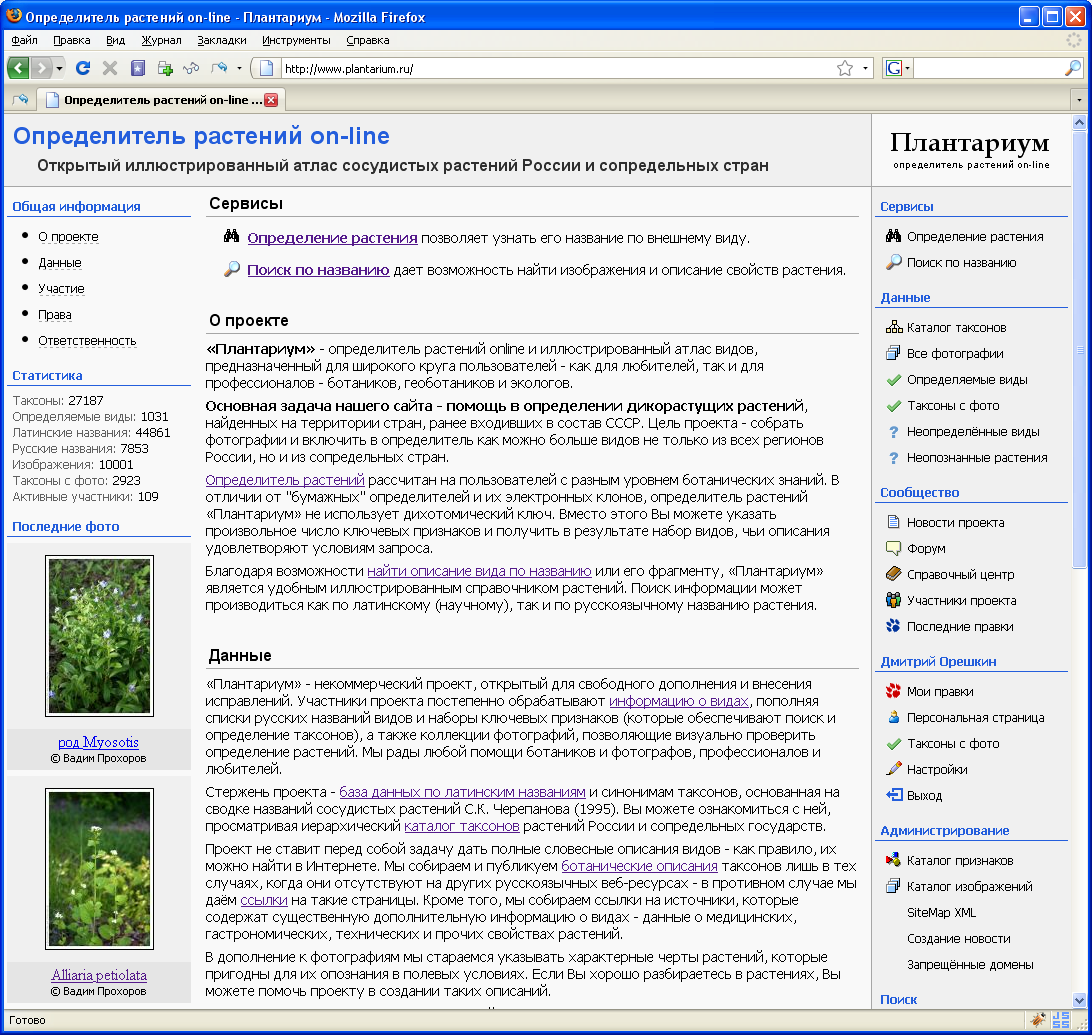
Task: Follow the Определитель растений text link
Action: [x=285, y=480]
